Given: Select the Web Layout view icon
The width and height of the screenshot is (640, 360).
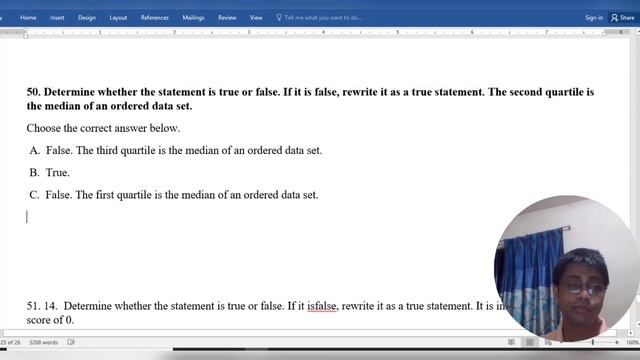Looking at the screenshot, I should 548,342.
